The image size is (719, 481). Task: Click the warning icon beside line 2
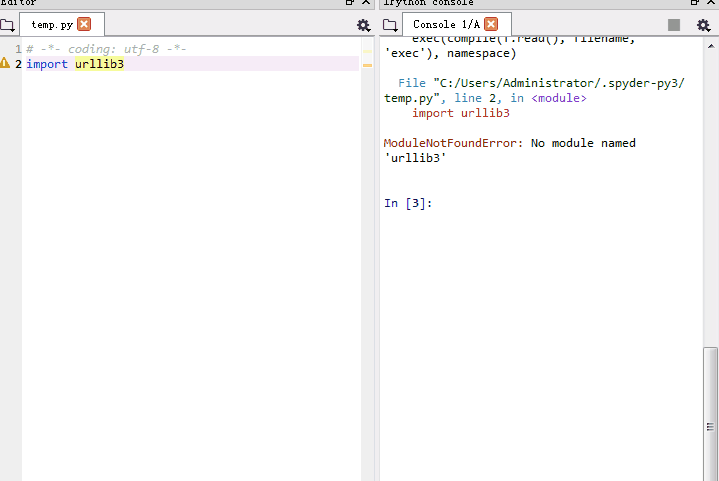(x=5, y=63)
